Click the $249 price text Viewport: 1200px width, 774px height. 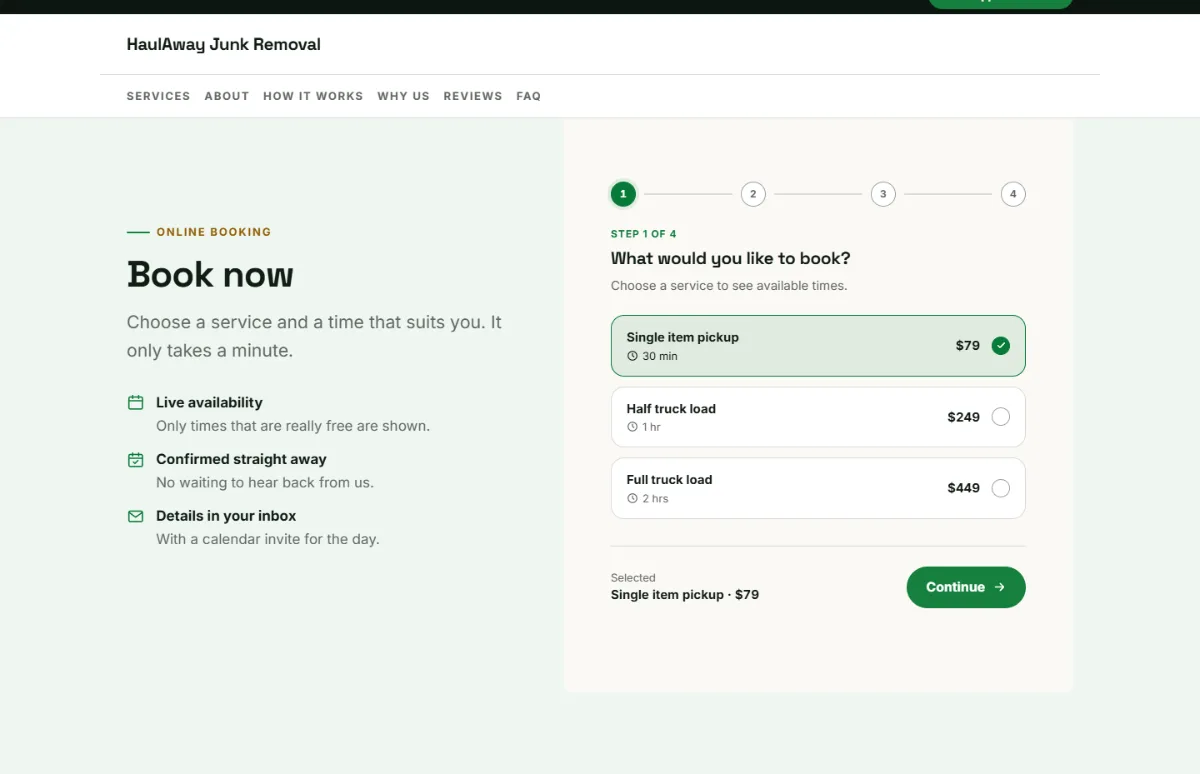click(964, 417)
